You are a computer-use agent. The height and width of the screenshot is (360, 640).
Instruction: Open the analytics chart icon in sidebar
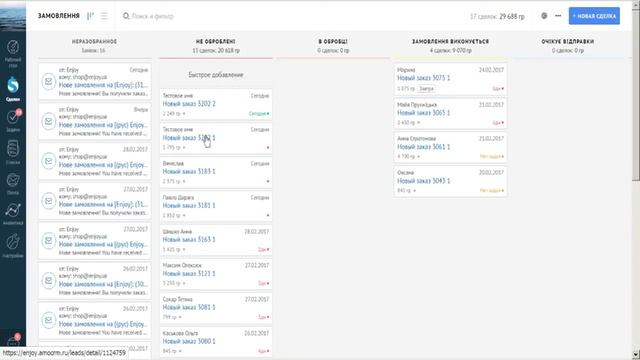click(x=13, y=211)
